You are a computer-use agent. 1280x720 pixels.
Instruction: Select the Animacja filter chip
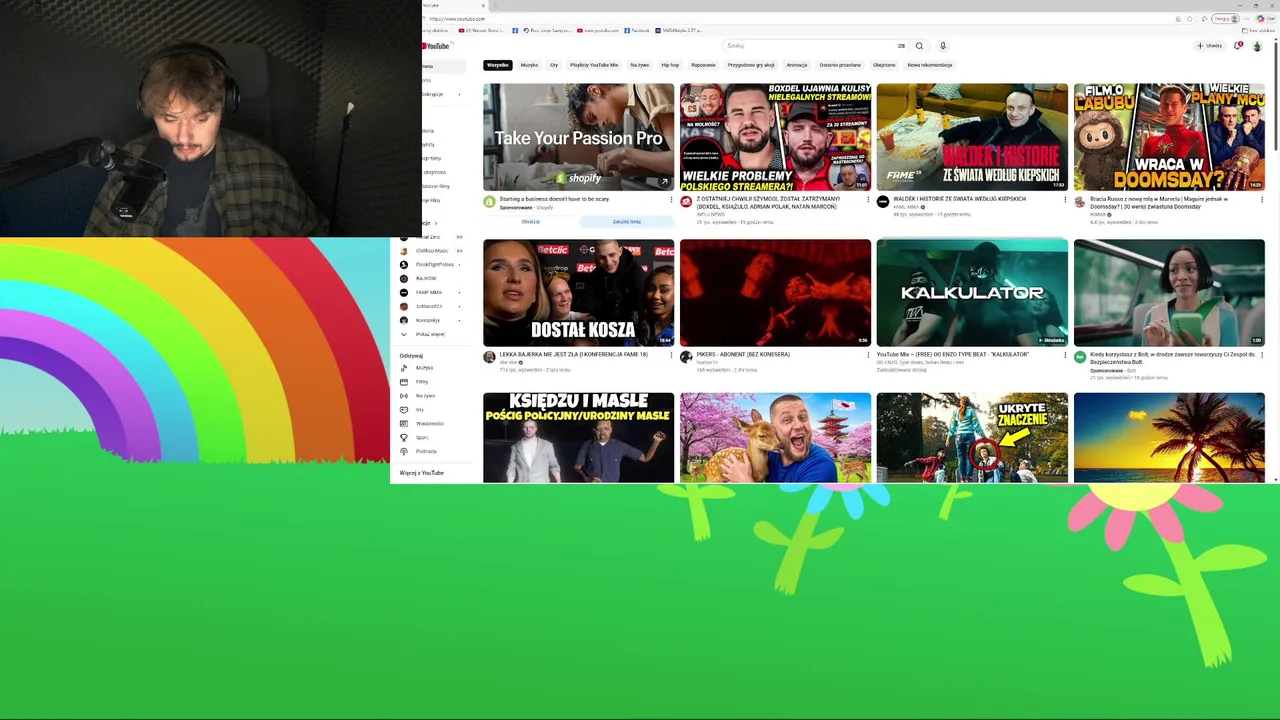click(797, 65)
